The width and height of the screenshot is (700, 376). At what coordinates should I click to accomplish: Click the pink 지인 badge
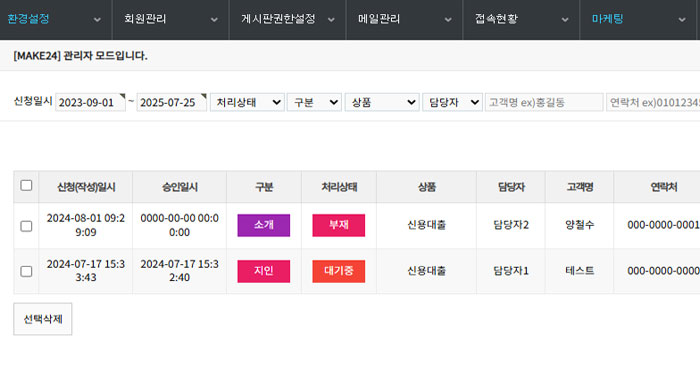[x=263, y=271]
